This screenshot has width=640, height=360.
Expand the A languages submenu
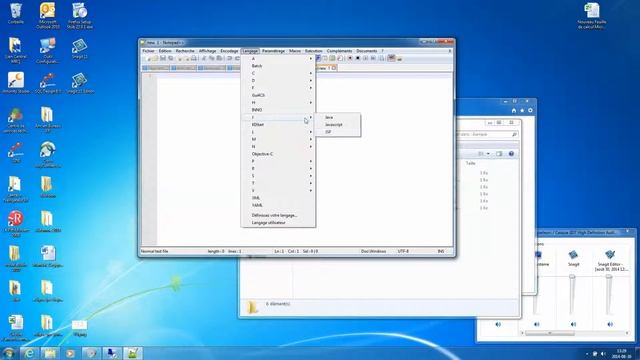[x=278, y=58]
